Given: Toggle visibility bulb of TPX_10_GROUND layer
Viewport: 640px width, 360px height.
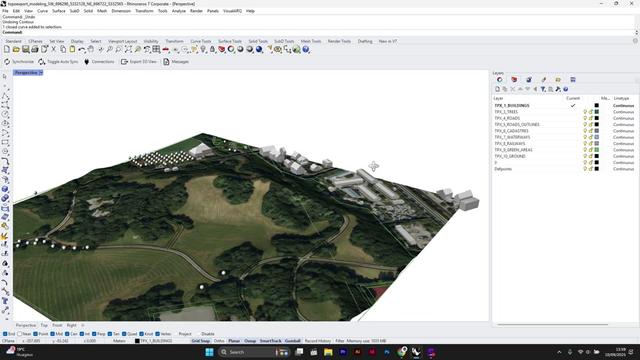Looking at the screenshot, I should pyautogui.click(x=585, y=156).
